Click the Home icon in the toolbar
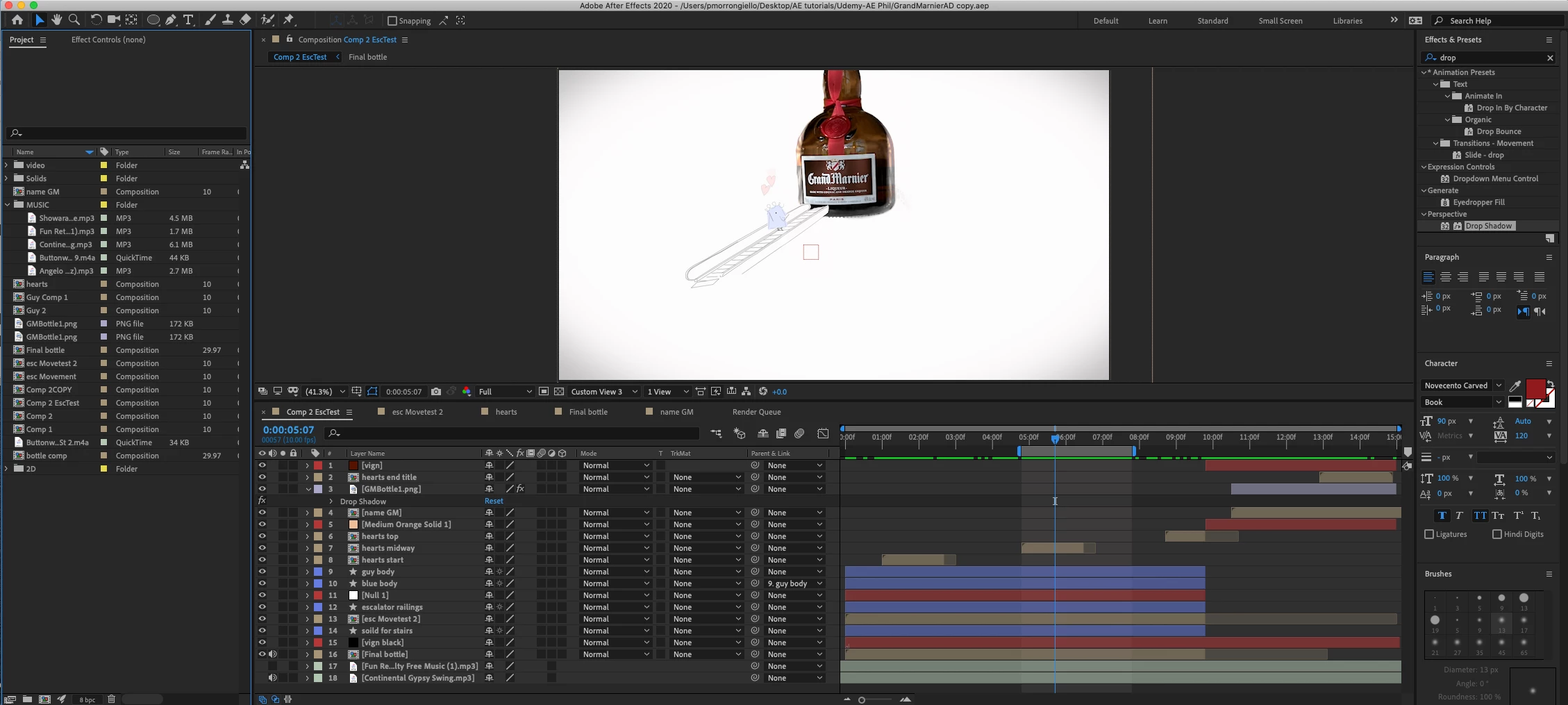The height and width of the screenshot is (705, 1568). point(17,20)
